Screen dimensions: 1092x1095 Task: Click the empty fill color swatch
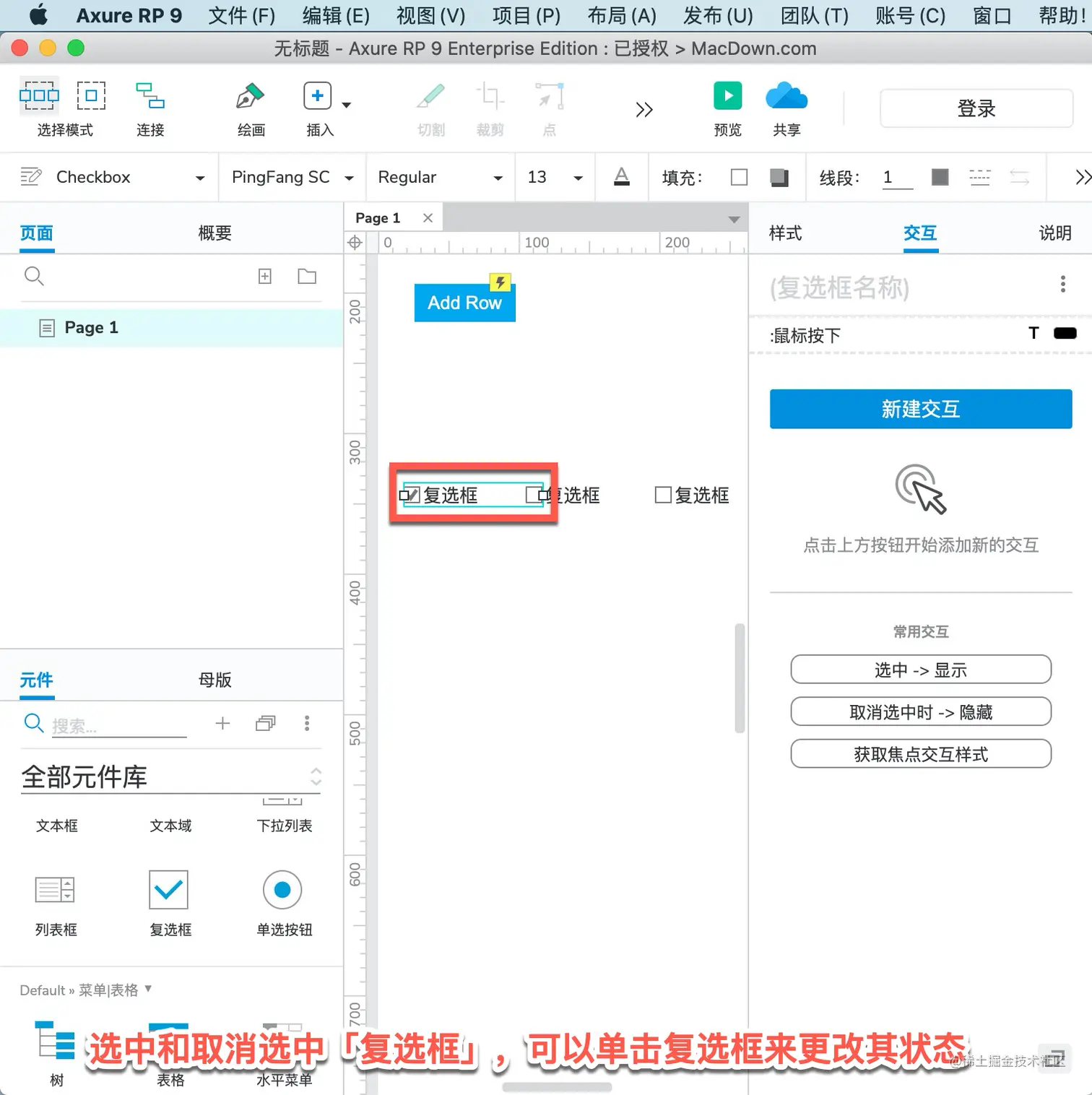(x=739, y=177)
